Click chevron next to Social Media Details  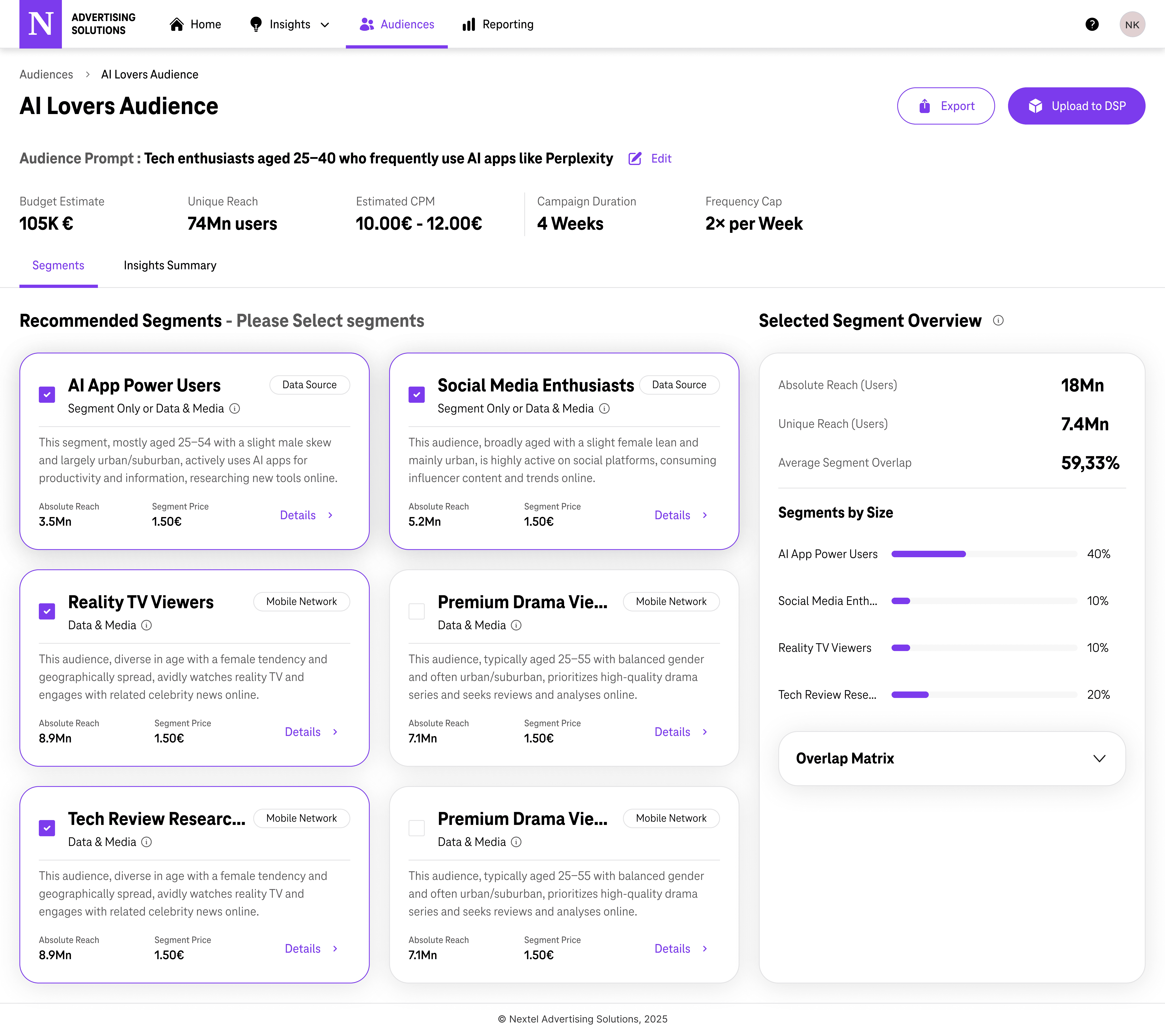[705, 515]
